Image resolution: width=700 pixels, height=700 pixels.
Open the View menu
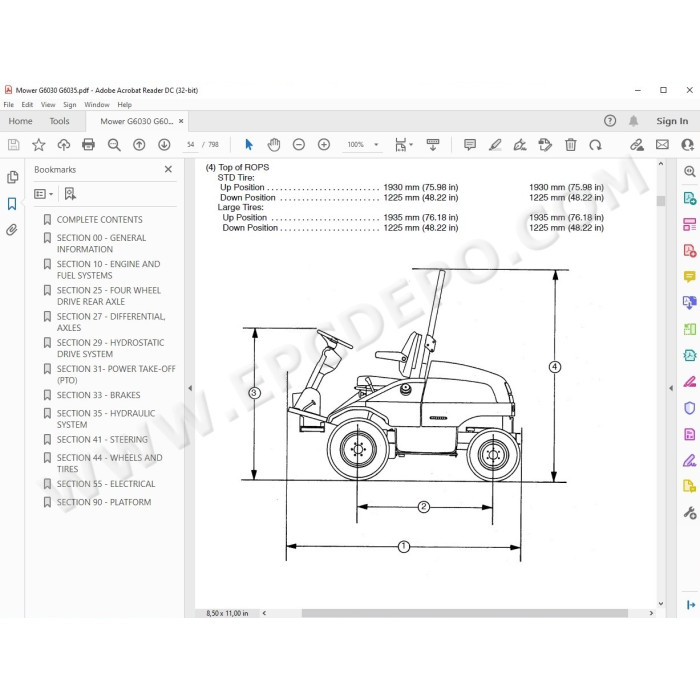(x=48, y=104)
